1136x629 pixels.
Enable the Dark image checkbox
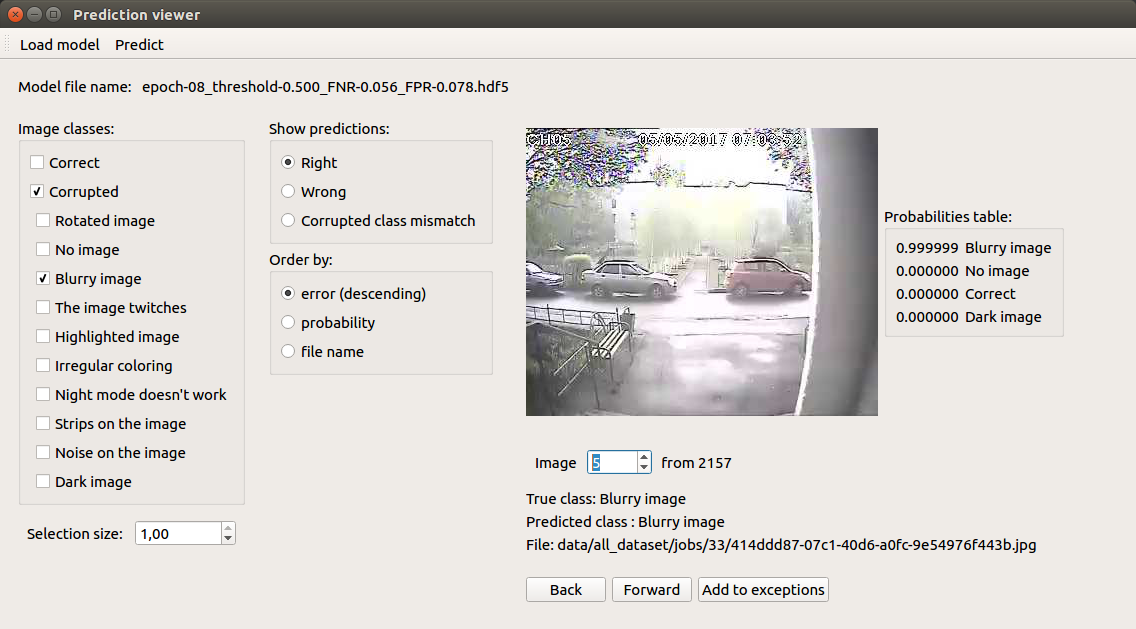[43, 482]
